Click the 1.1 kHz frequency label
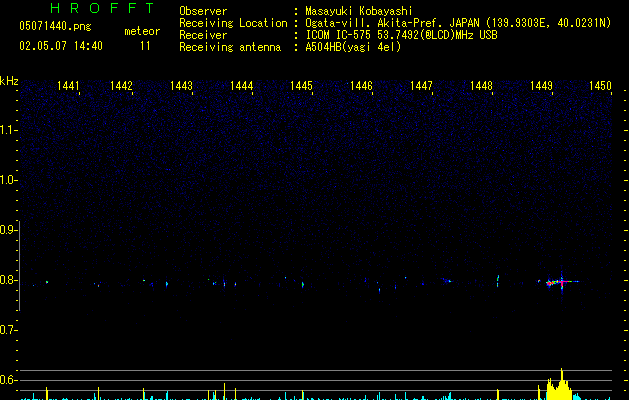Image resolution: width=629 pixels, height=400 pixels. [x=8, y=130]
